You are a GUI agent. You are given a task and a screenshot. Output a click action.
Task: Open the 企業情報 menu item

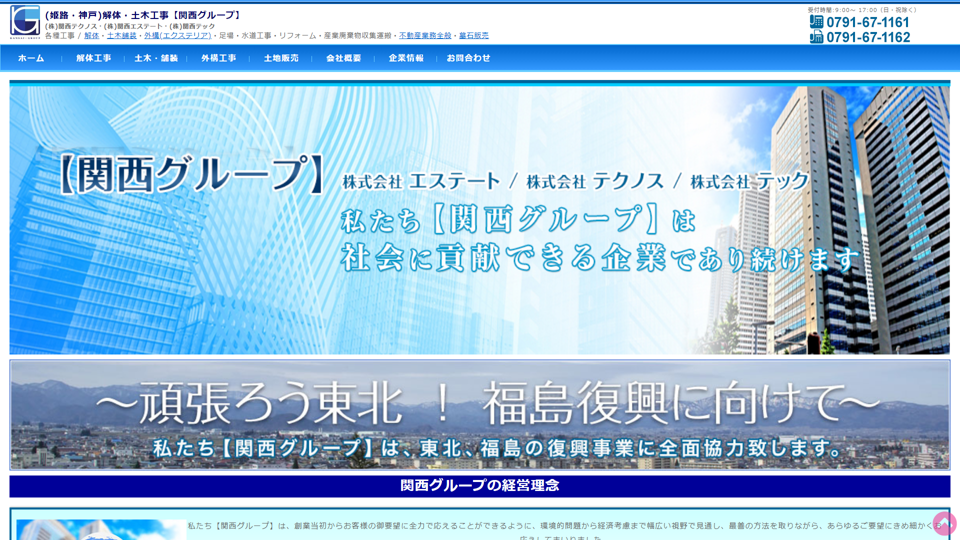(406, 59)
